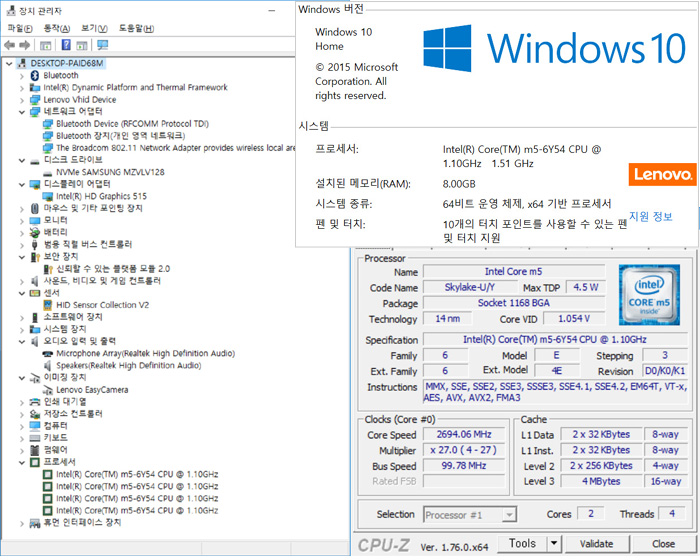Click the Code Name value Skylake-U/Y

click(x=469, y=287)
